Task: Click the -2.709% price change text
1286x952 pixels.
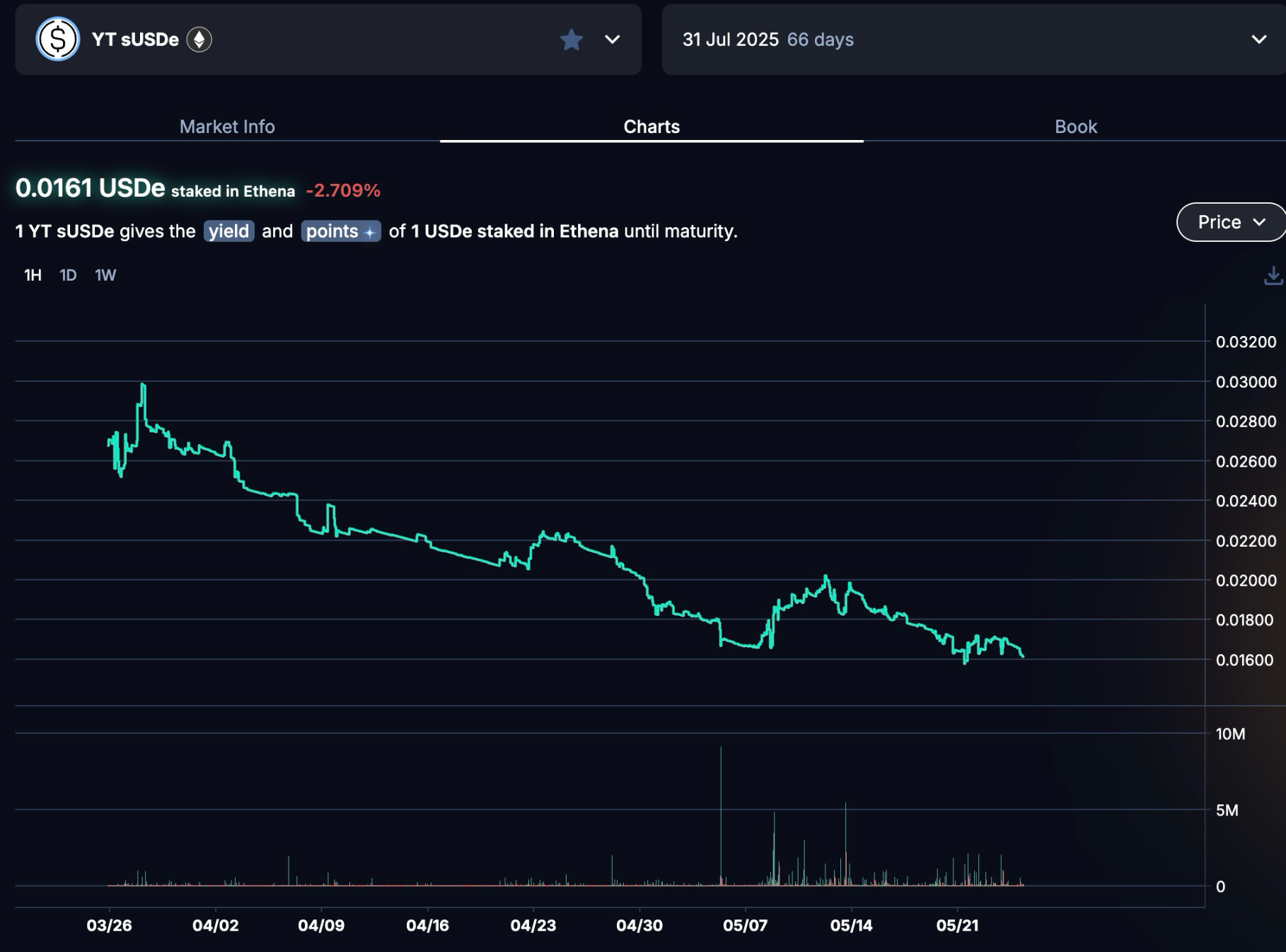Action: pos(343,190)
